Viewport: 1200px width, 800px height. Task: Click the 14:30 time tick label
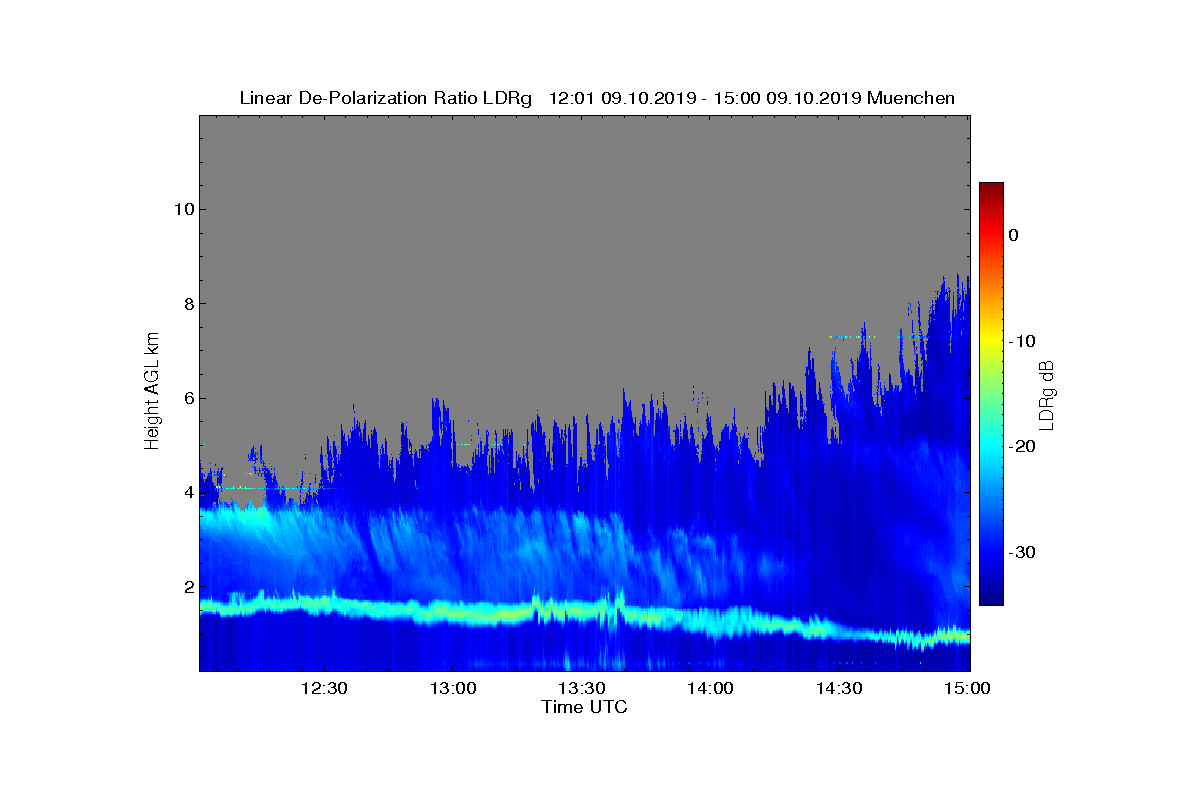coord(840,688)
